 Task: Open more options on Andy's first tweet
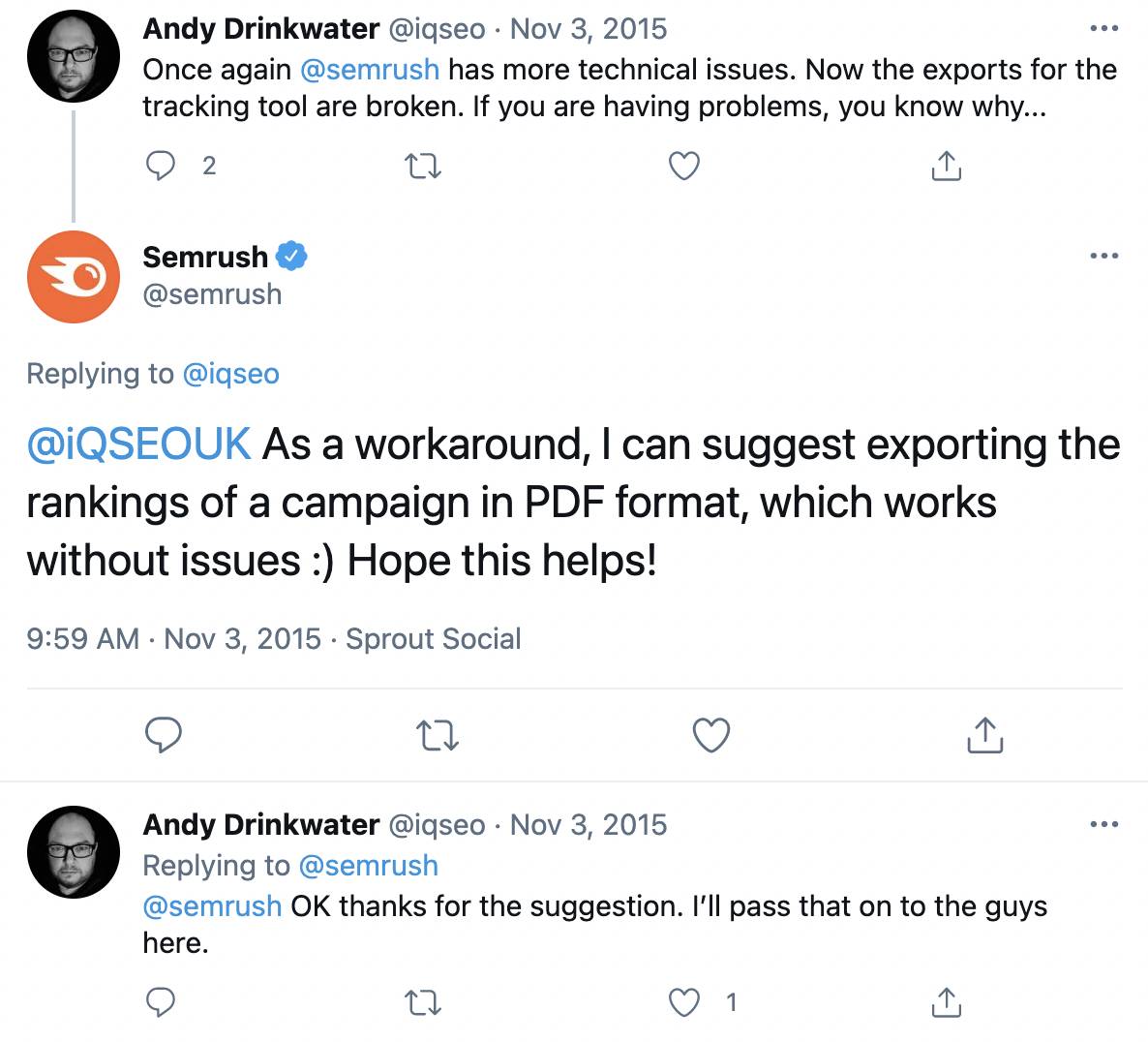pos(1104,28)
